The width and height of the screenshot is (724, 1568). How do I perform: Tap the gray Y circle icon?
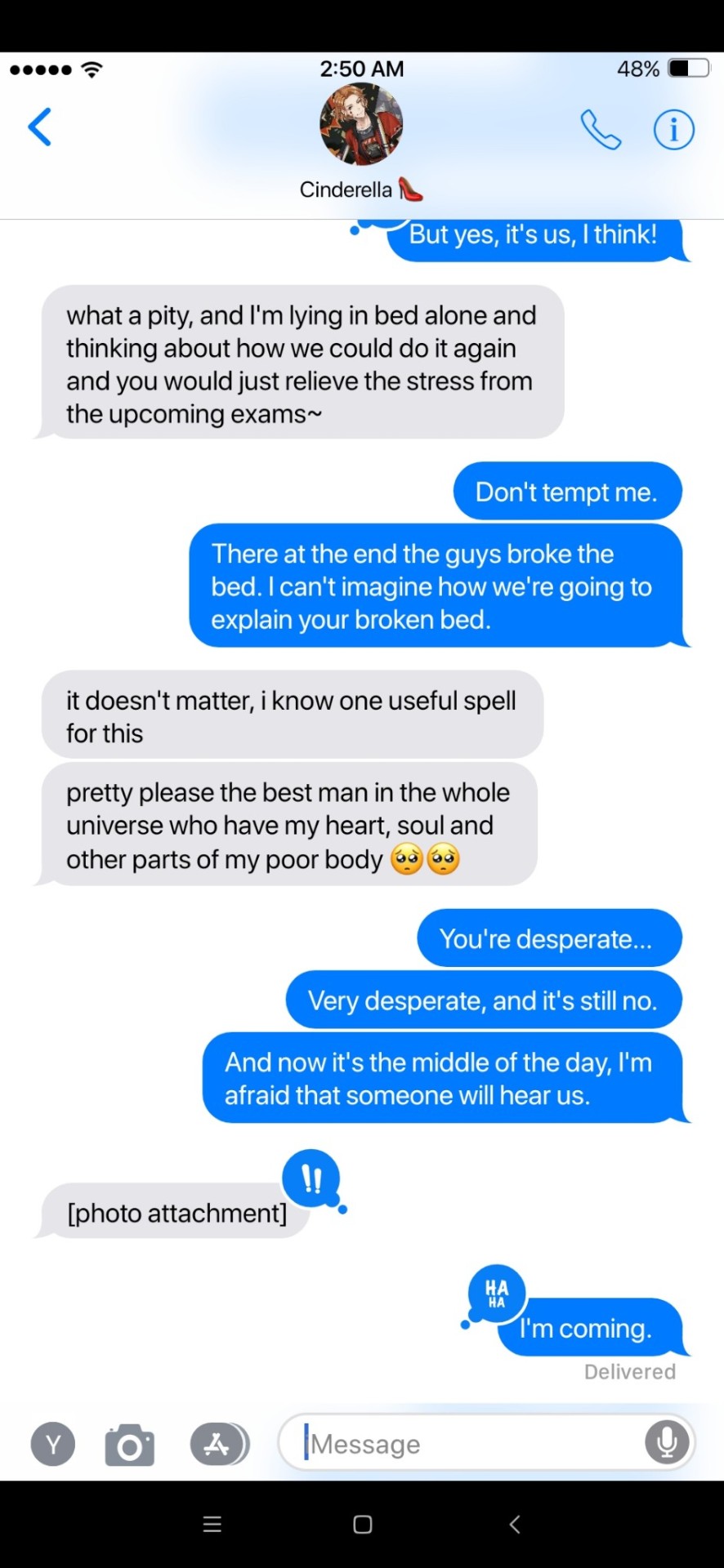tap(53, 1445)
